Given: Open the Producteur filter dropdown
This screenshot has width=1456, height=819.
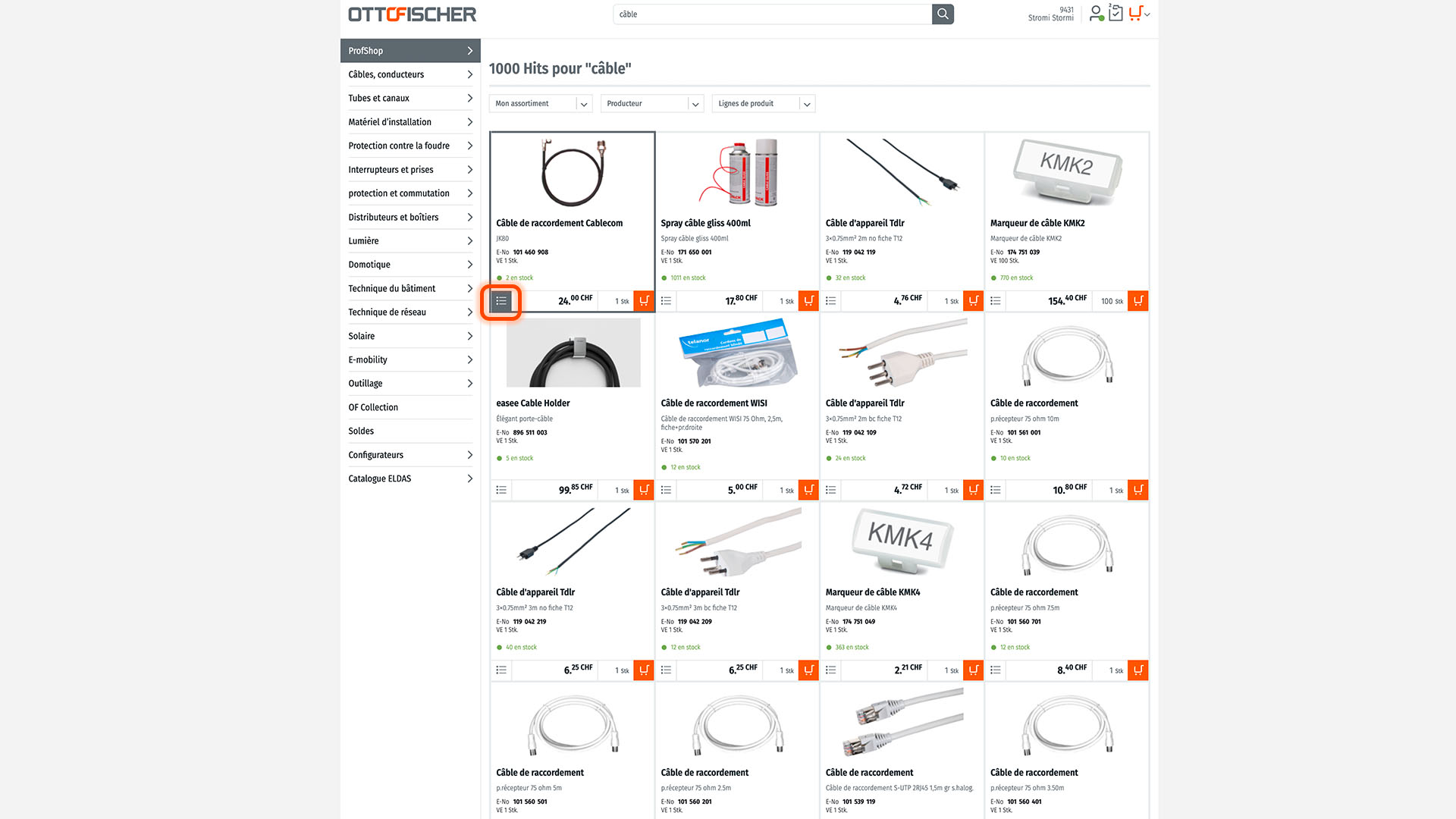Looking at the screenshot, I should click(652, 104).
